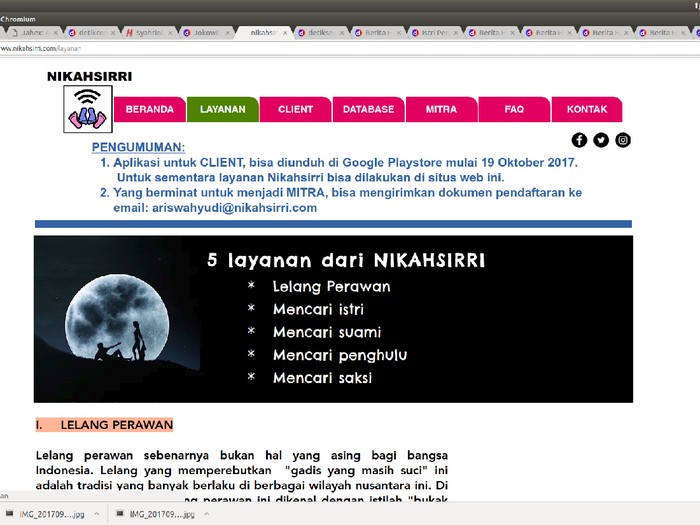The width and height of the screenshot is (700, 525).
Task: Go to the BERANDA page
Action: point(150,109)
